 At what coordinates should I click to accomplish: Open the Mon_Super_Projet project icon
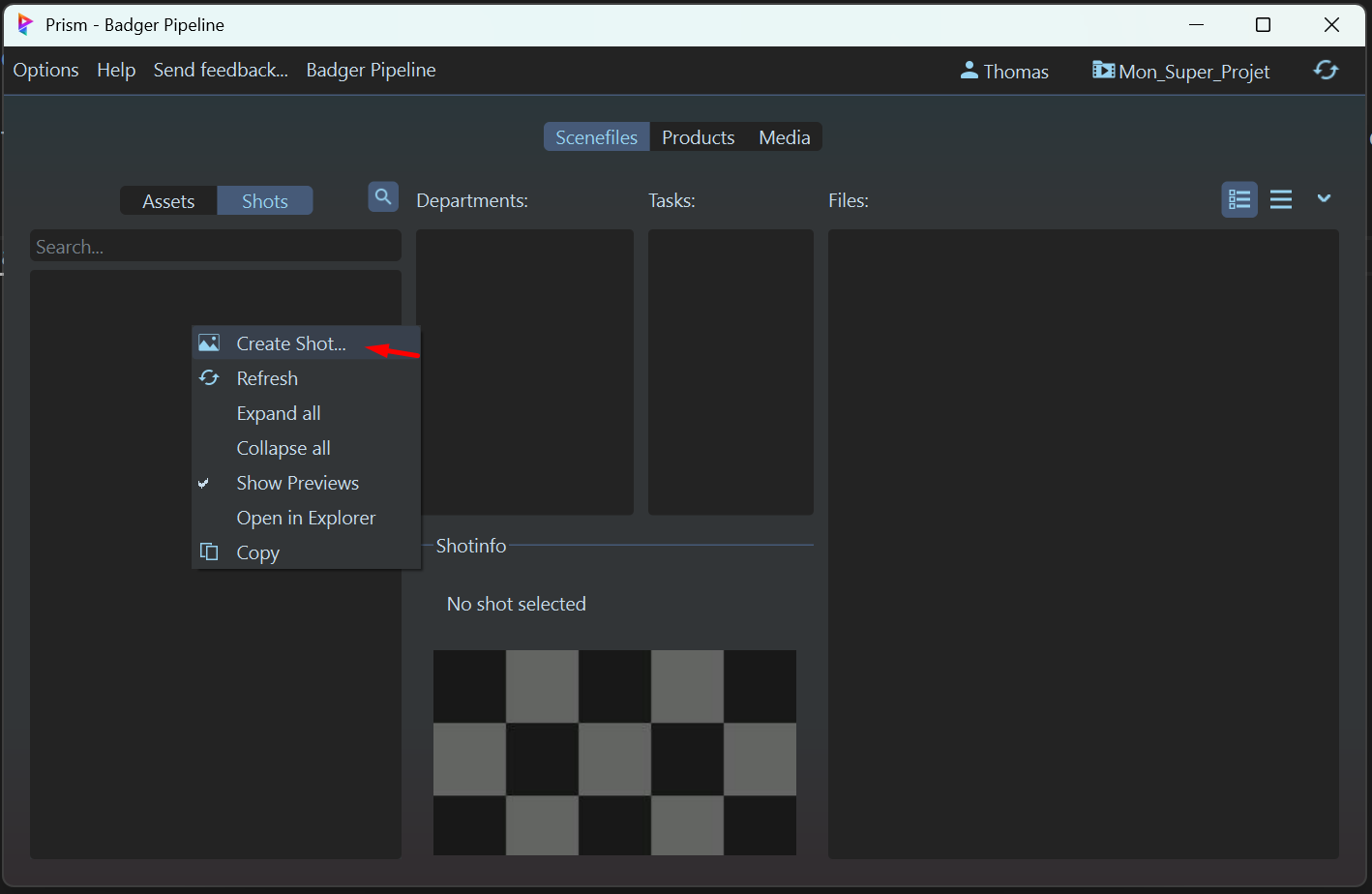(x=1103, y=71)
